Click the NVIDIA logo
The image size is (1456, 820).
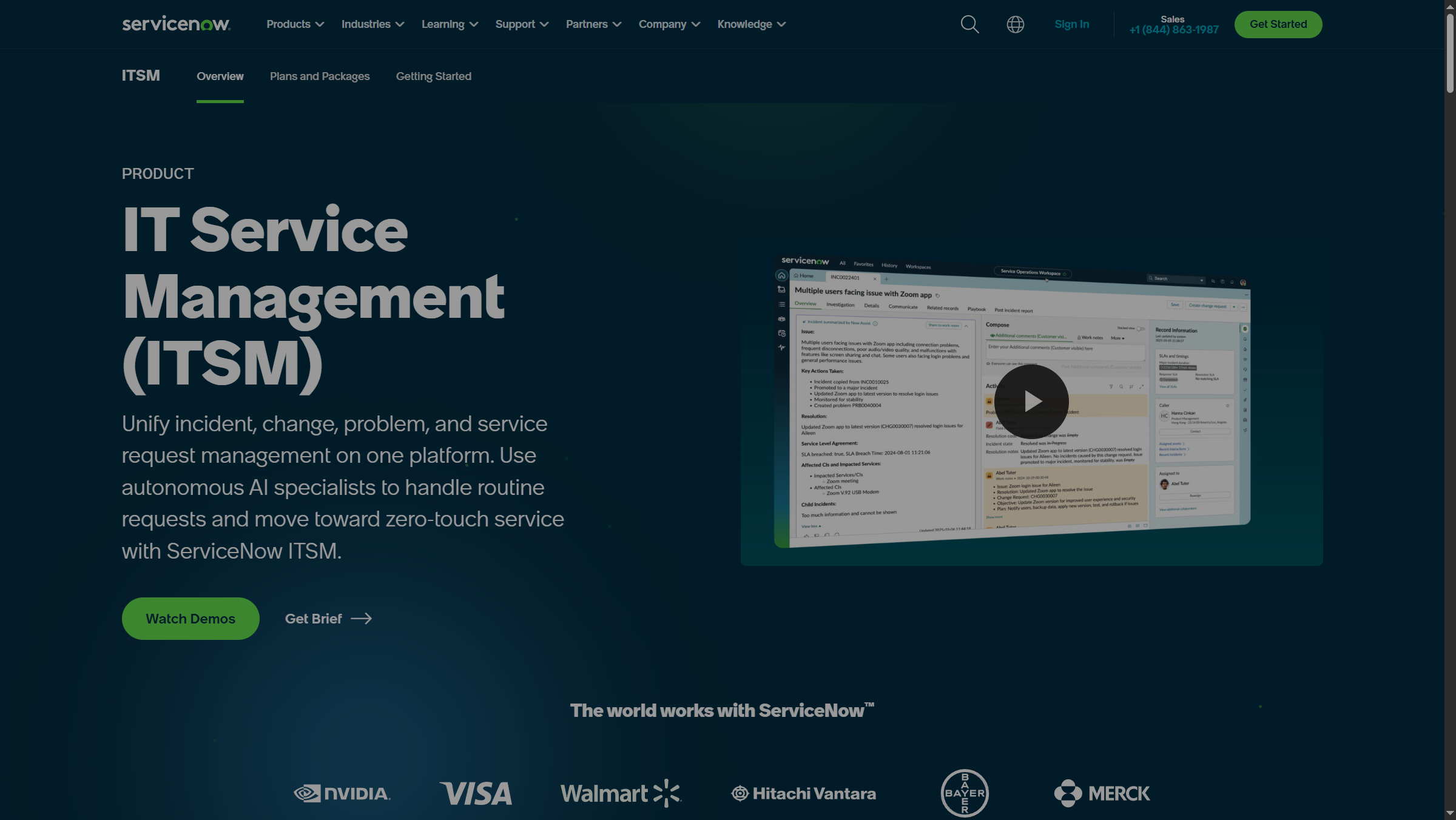[x=342, y=793]
